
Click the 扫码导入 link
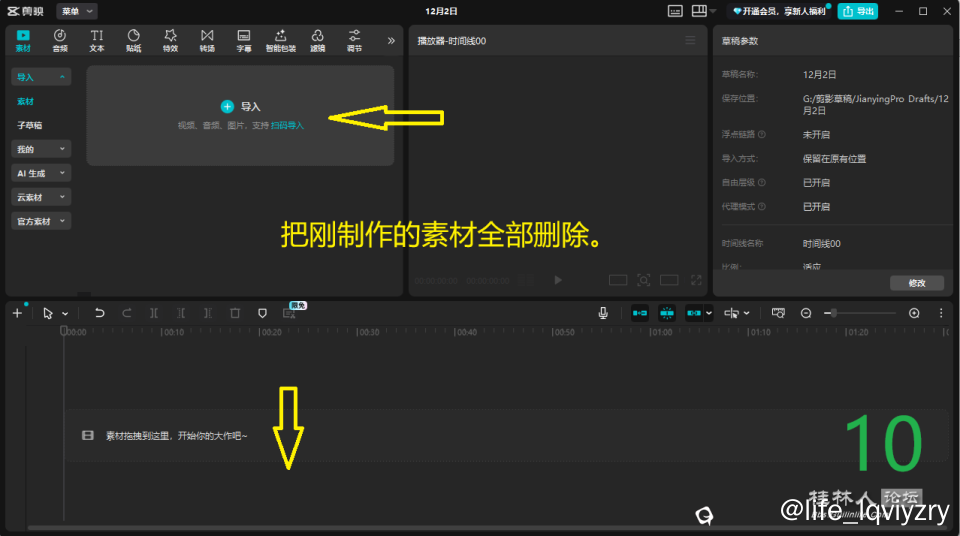tap(287, 125)
